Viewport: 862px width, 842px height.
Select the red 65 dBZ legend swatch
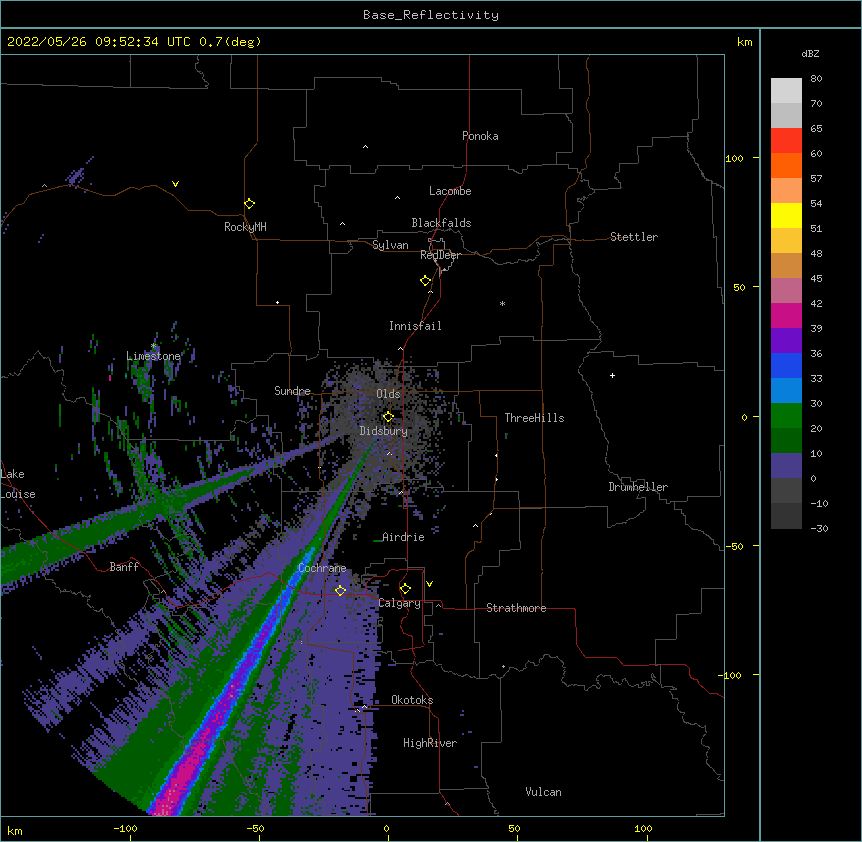click(786, 140)
